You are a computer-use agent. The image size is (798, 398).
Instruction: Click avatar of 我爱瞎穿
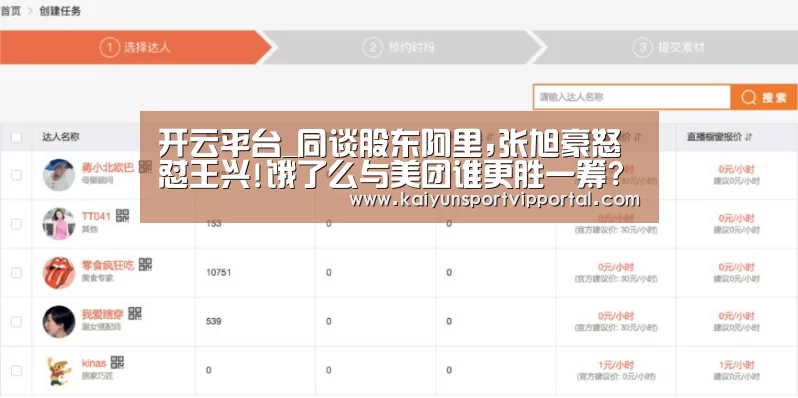coord(59,322)
